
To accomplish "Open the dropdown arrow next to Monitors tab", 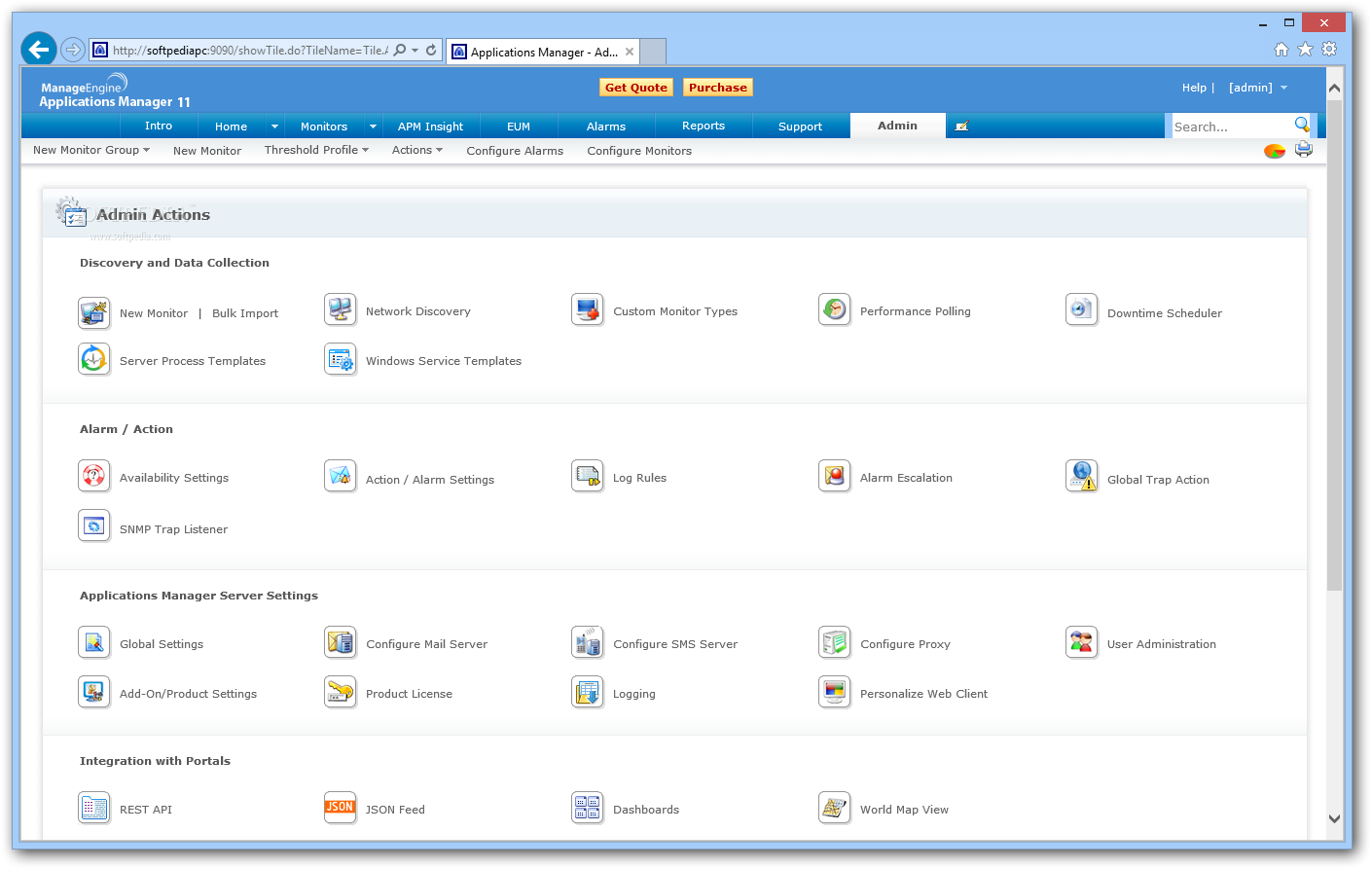I will point(373,127).
